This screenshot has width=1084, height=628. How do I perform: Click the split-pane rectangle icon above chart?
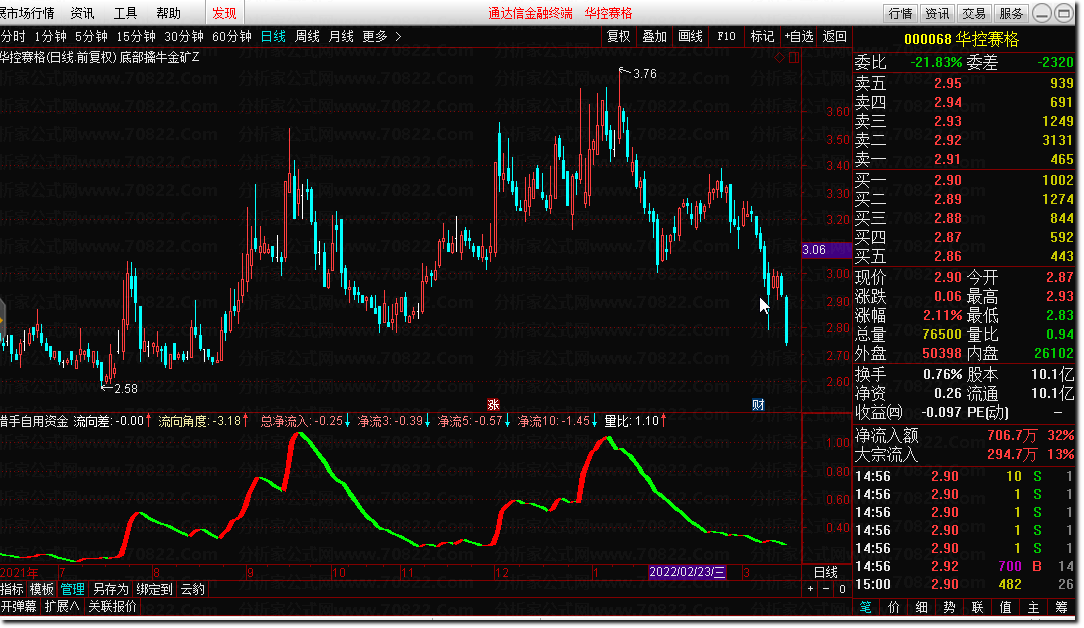[x=794, y=57]
